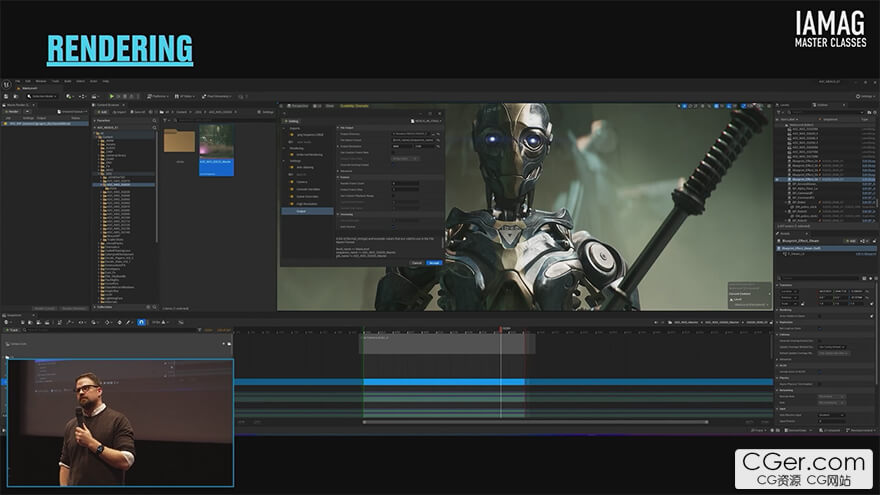The image size is (880, 495).
Task: Open the Sequencer wrench actions icon
Action: point(70,322)
